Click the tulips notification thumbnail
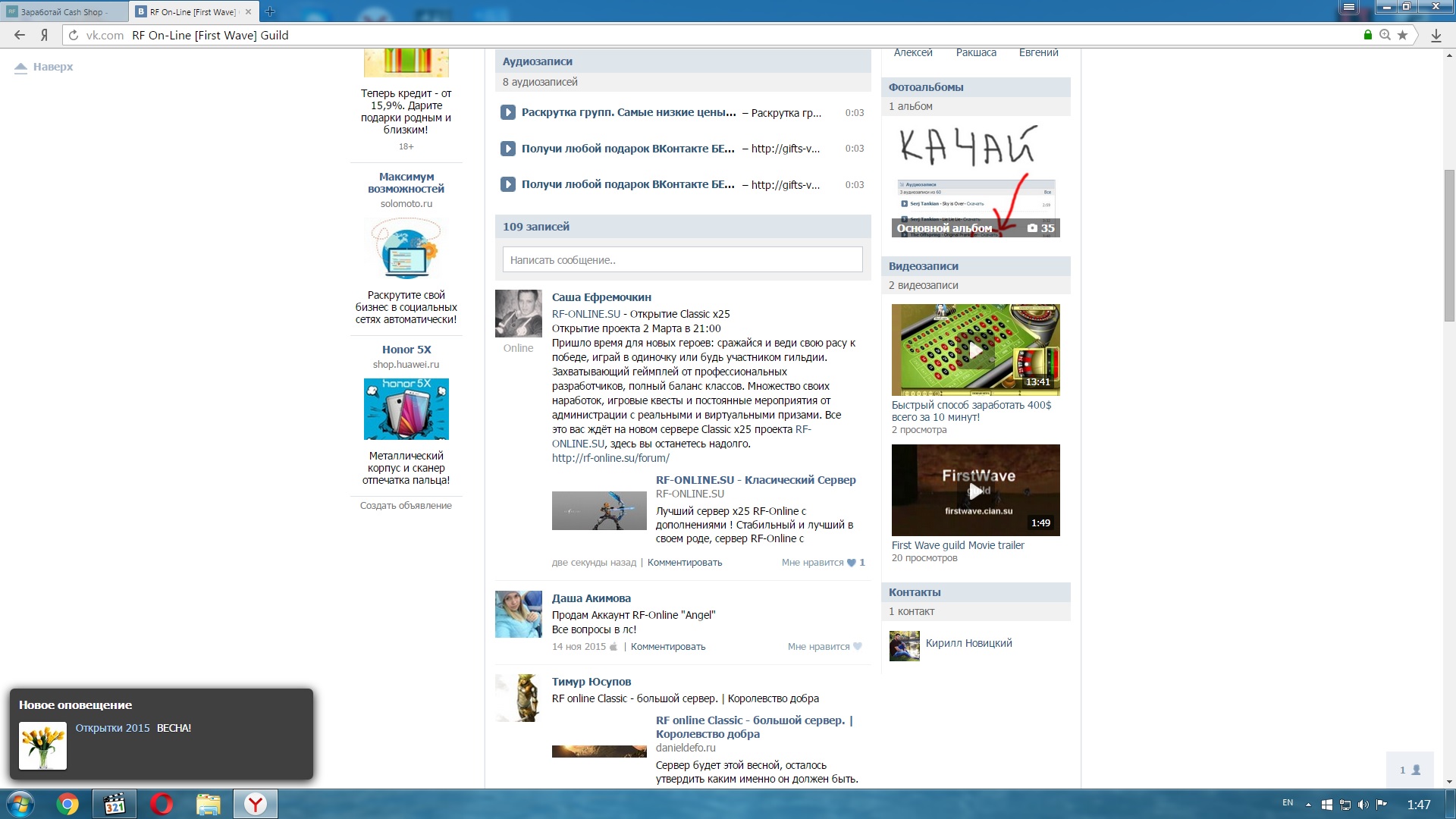 point(42,746)
